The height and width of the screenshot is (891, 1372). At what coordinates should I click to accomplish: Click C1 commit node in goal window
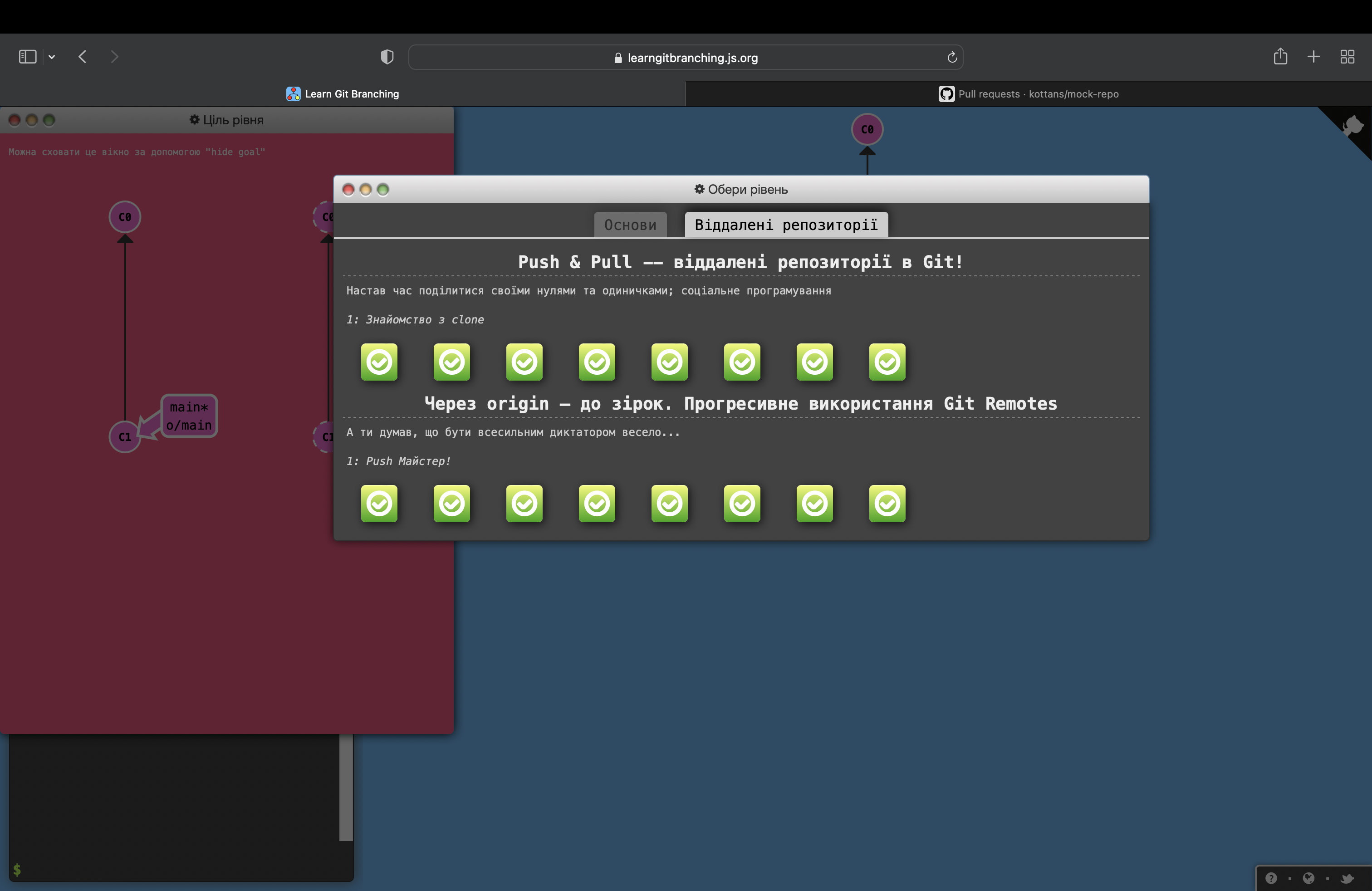point(124,437)
